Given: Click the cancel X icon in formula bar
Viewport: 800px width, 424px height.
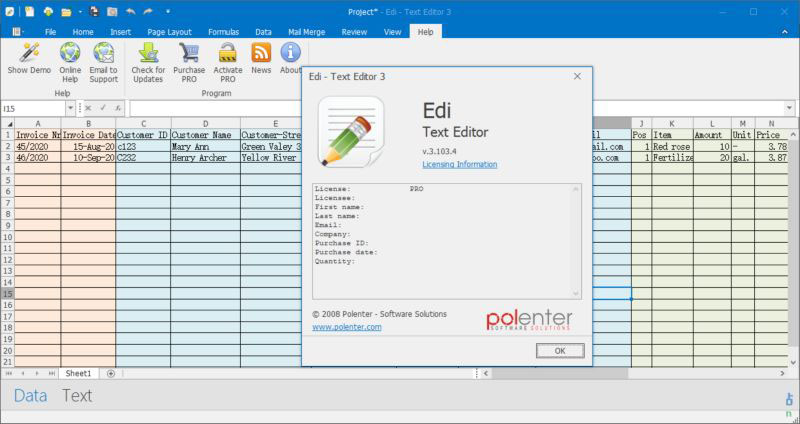Looking at the screenshot, I should (x=88, y=108).
